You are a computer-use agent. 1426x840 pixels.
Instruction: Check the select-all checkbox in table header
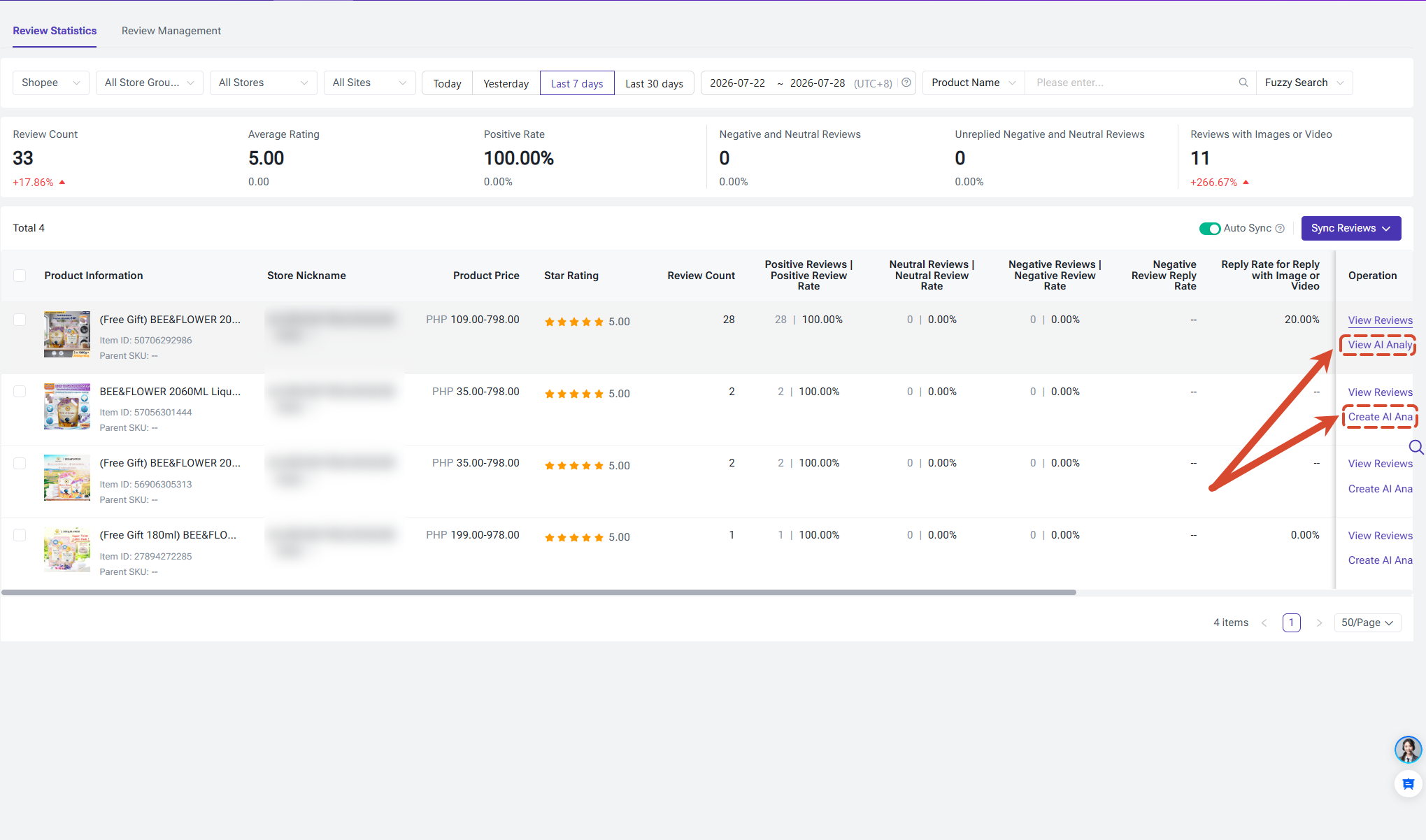(x=20, y=276)
